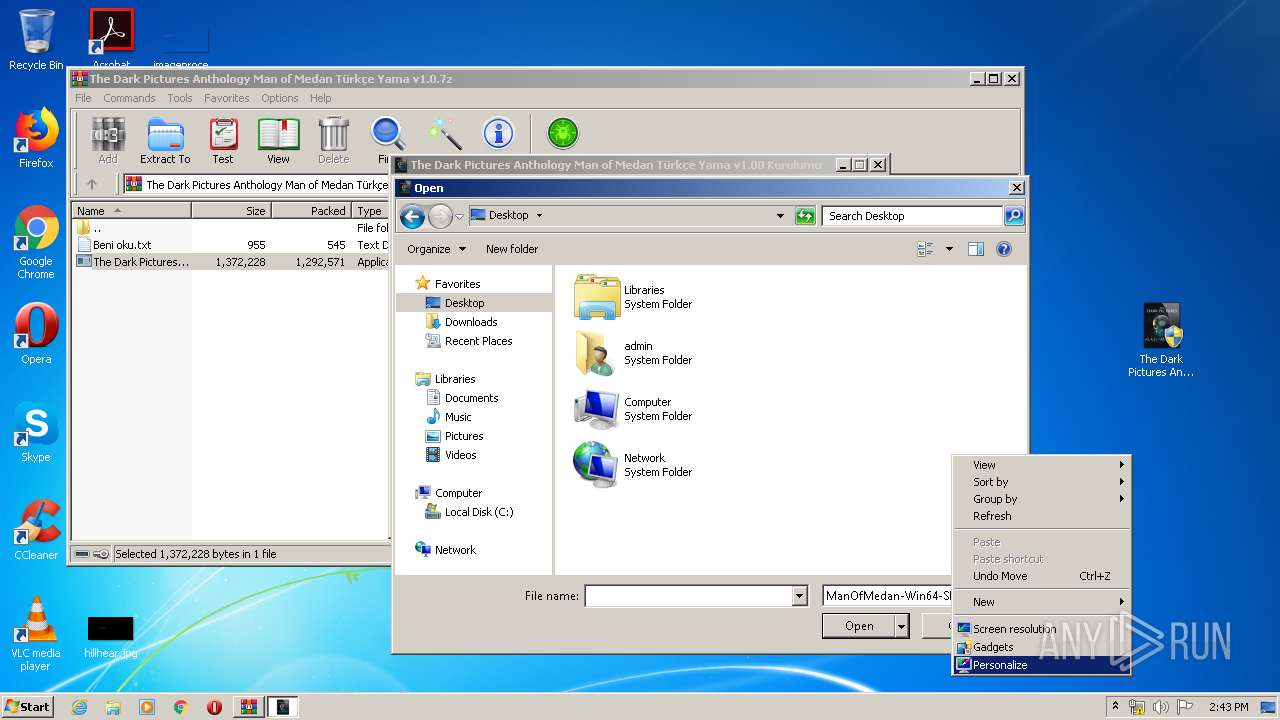Image resolution: width=1280 pixels, height=720 pixels.
Task: Expand Sort by in context menu
Action: (1041, 482)
